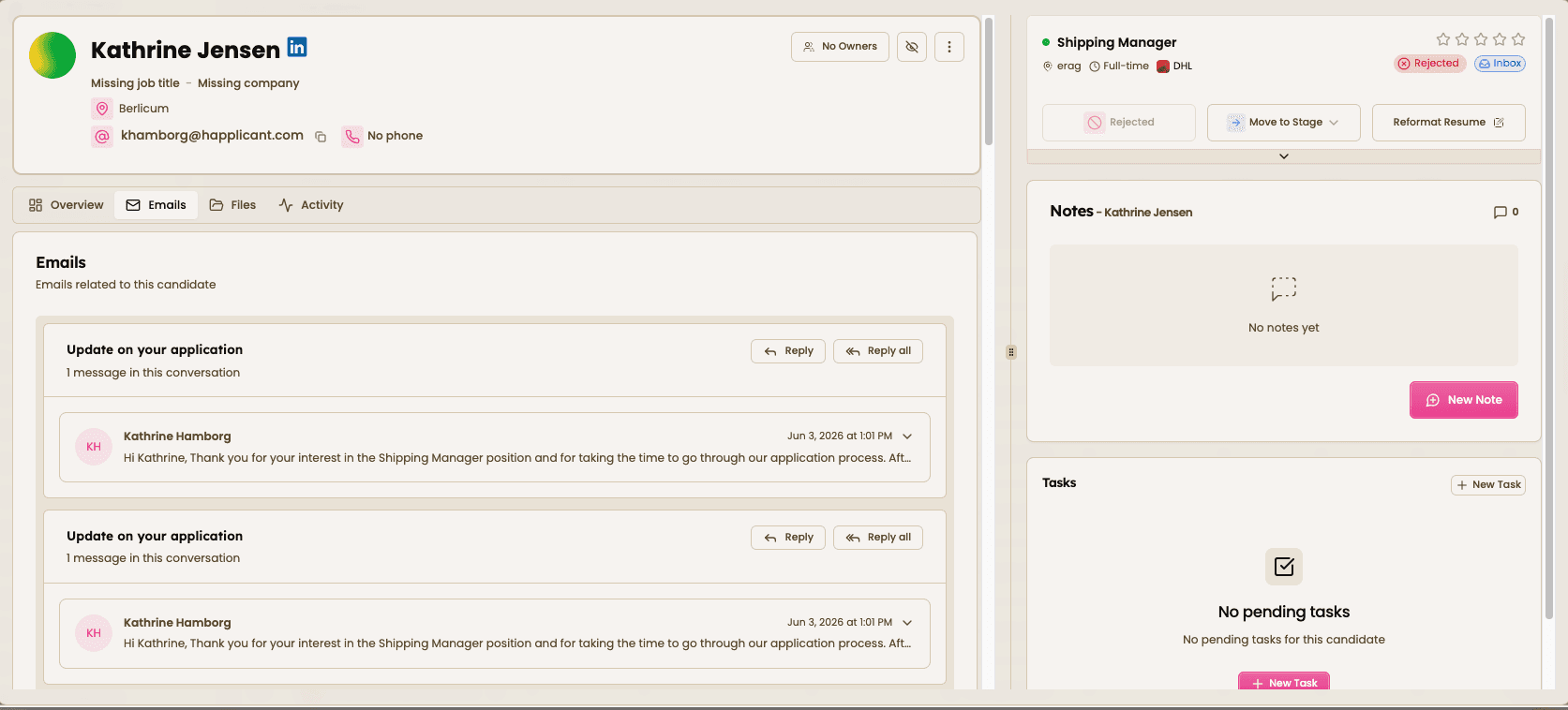The width and height of the screenshot is (1568, 710).
Task: Click the No pending tasks checkbox icon
Action: coord(1284,567)
